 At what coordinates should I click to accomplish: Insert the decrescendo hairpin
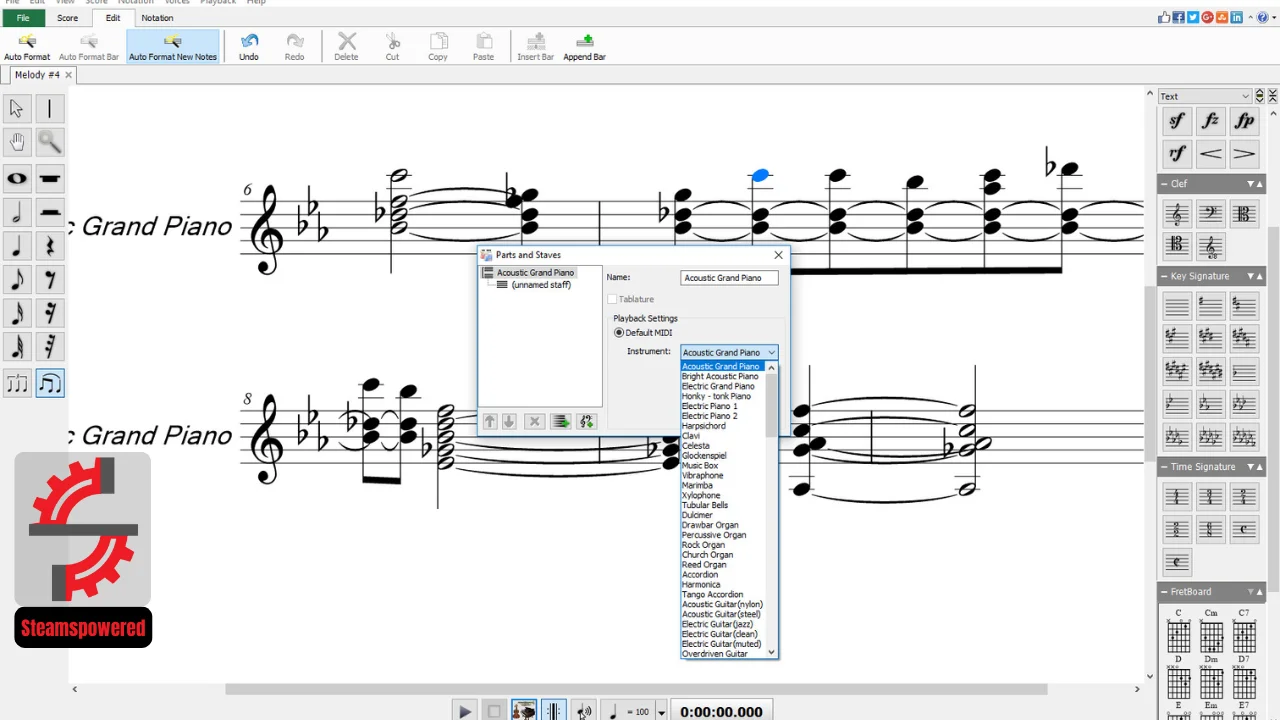1244,154
